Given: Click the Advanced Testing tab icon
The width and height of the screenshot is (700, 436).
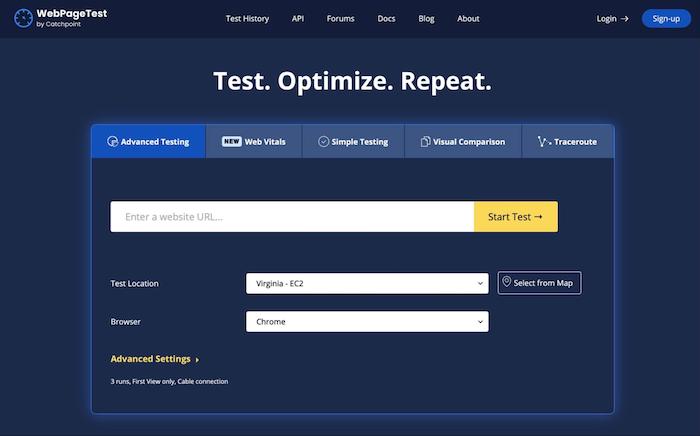Looking at the screenshot, I should coord(112,141).
